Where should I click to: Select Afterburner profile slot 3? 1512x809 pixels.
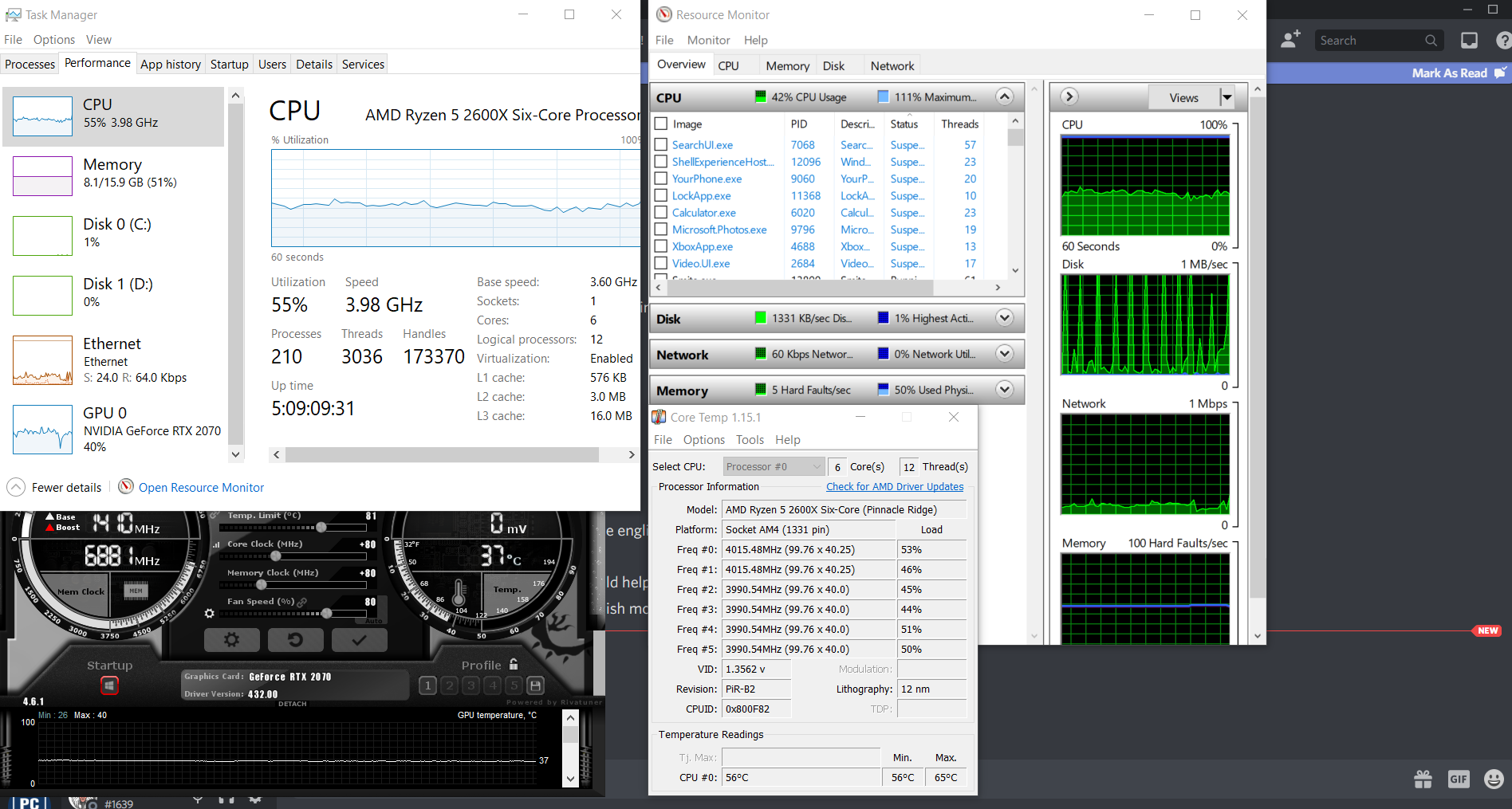coord(471,685)
